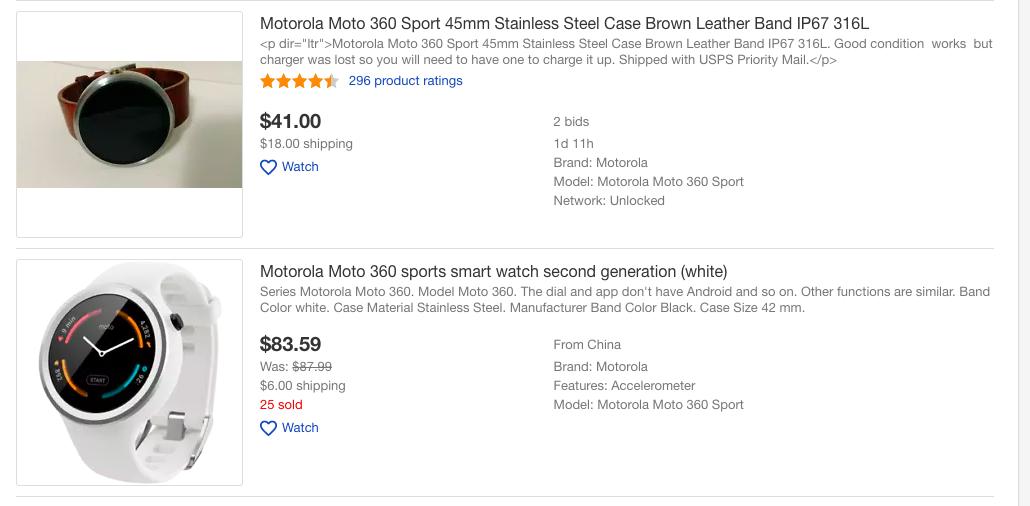
Task: Open the Moto 360 Sport 45mm Brown Leather Band title
Action: tap(564, 23)
